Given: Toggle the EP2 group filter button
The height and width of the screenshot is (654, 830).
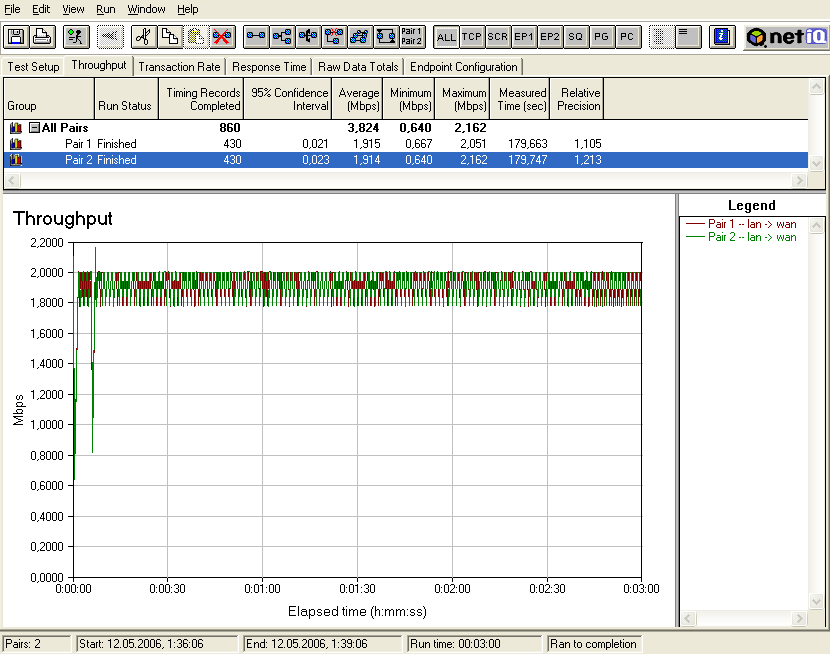Looking at the screenshot, I should (x=549, y=37).
